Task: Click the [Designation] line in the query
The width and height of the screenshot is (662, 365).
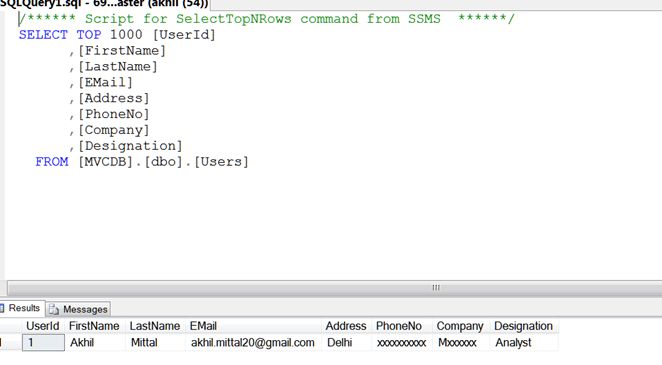Action: click(126, 146)
